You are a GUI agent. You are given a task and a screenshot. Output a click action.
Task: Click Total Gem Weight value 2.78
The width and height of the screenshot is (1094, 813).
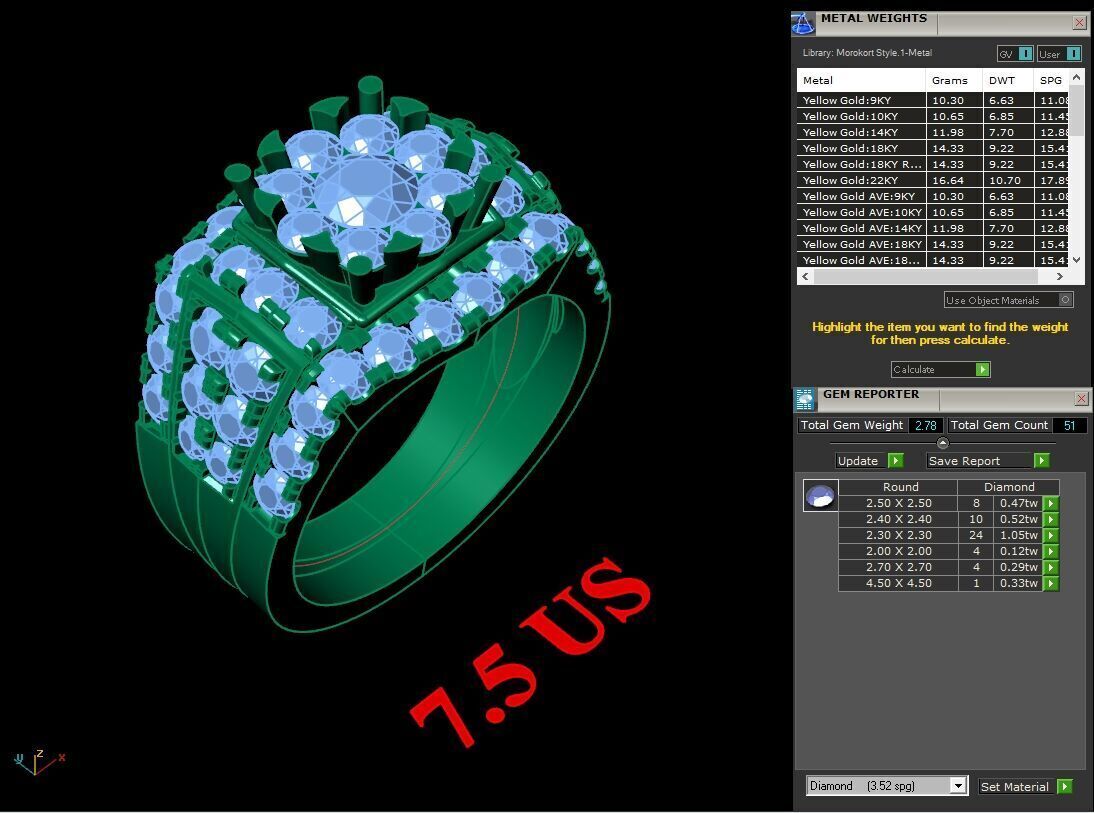pos(926,426)
